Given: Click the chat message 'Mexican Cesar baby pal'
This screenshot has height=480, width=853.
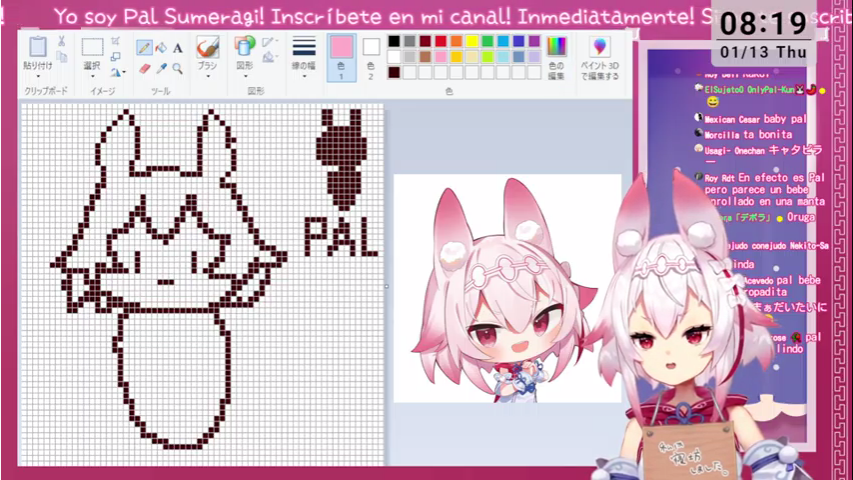Looking at the screenshot, I should coord(752,119).
